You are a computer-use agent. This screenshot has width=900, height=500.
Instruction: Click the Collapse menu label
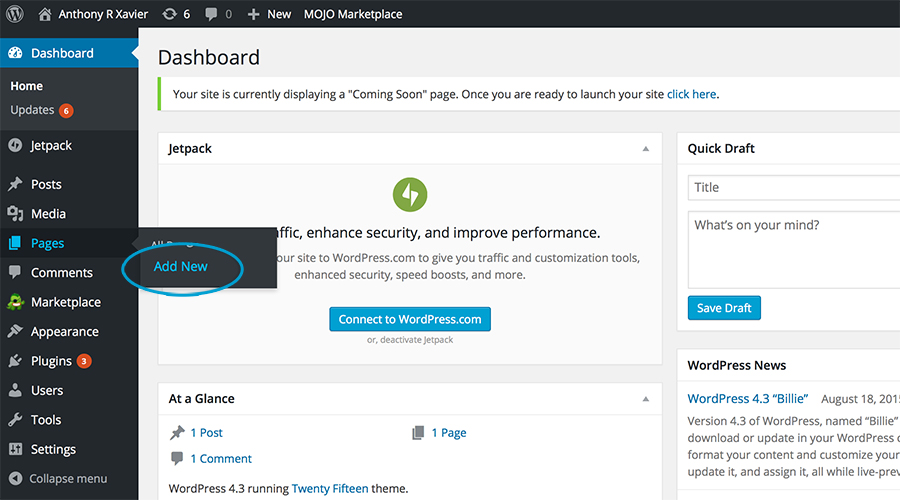point(68,478)
